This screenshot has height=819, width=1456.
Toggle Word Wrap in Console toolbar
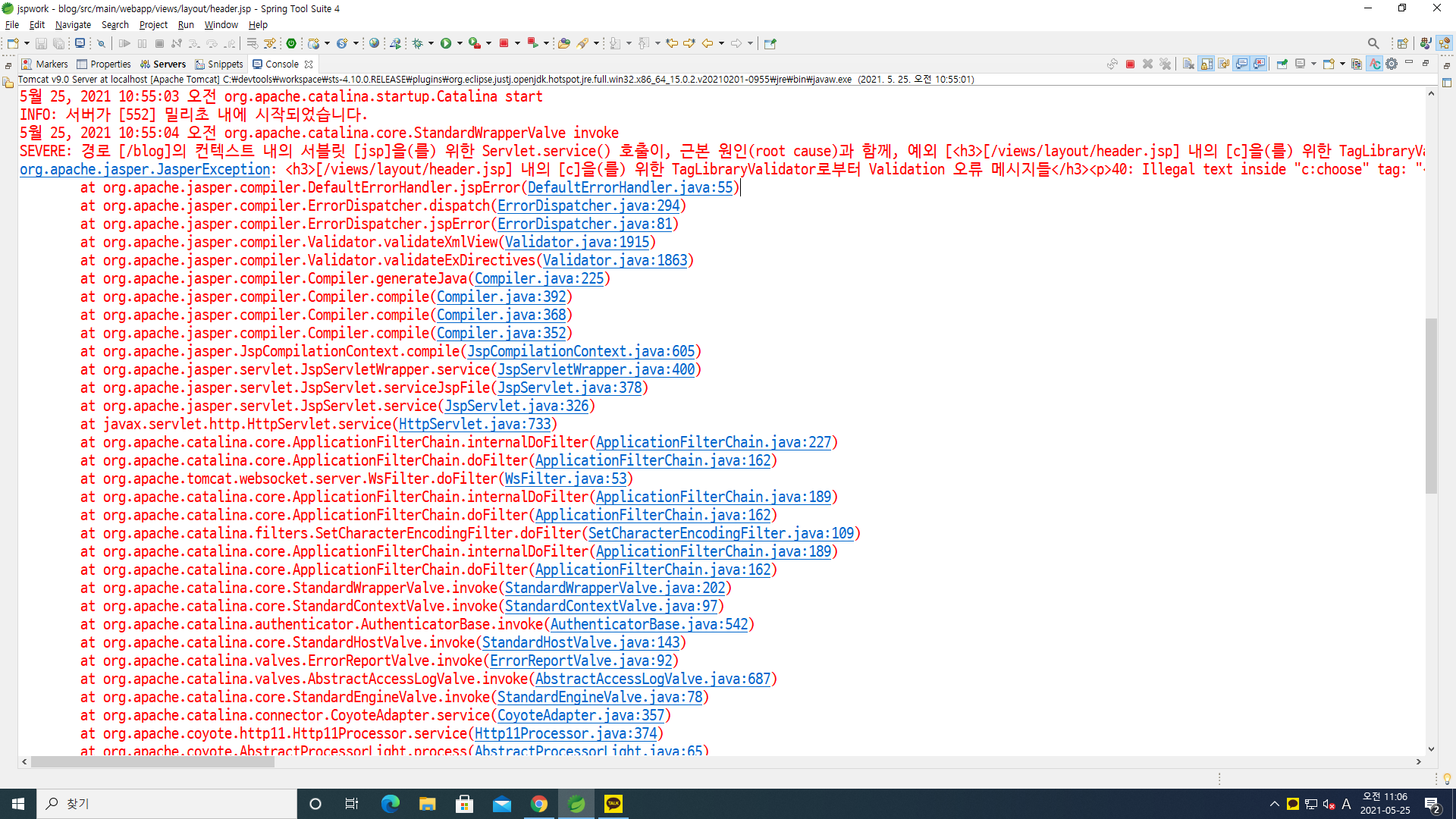click(1223, 64)
